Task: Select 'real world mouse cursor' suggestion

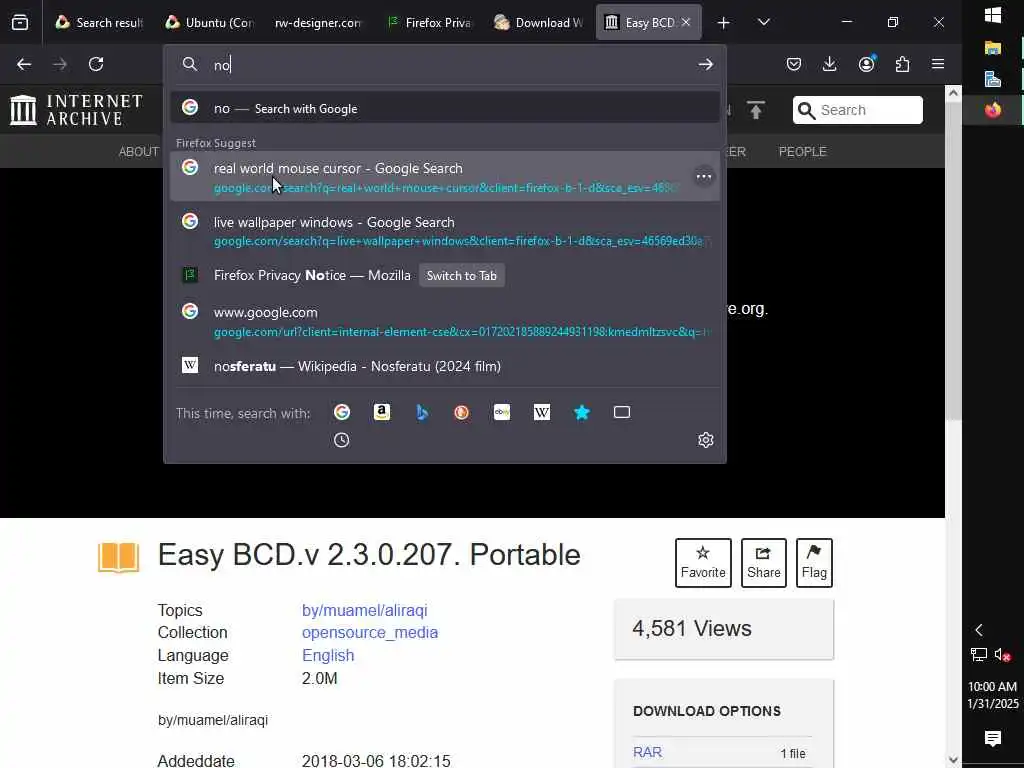Action: coord(445,177)
